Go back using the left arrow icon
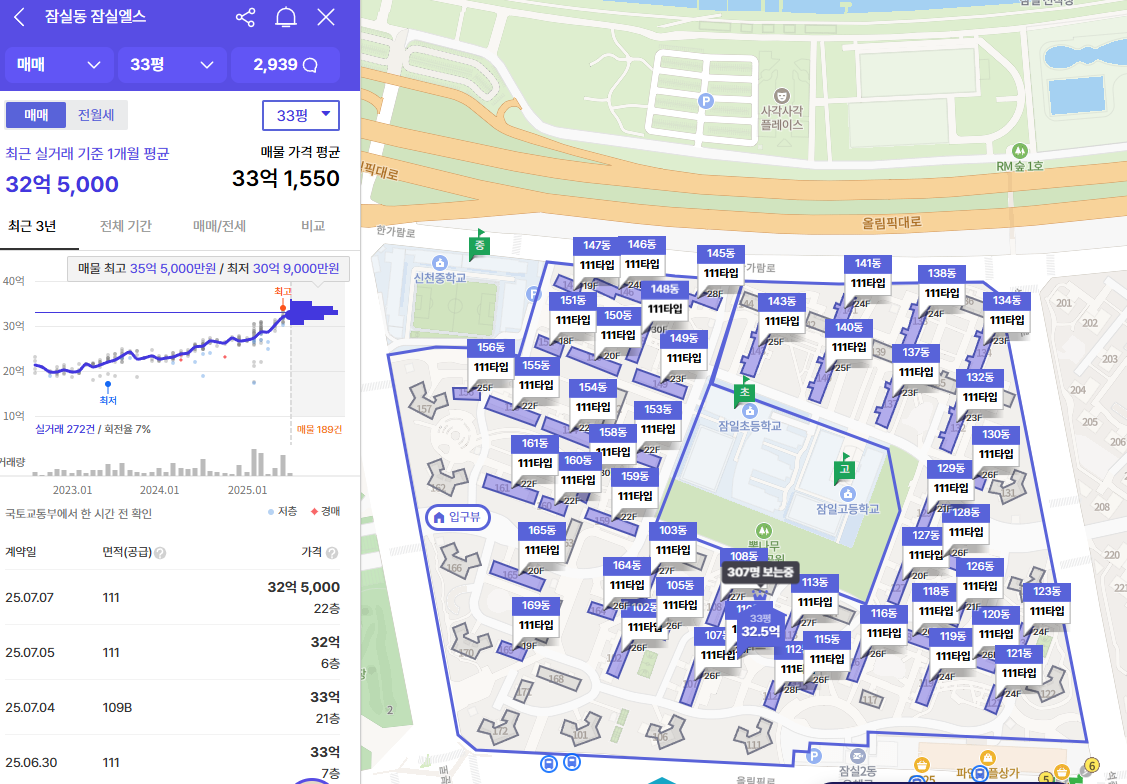 [19, 17]
